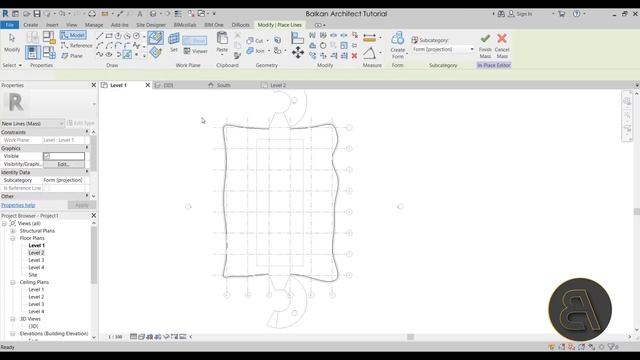This screenshot has height=360, width=640.
Task: Open the Site floor plan
Action: pyautogui.click(x=33, y=275)
